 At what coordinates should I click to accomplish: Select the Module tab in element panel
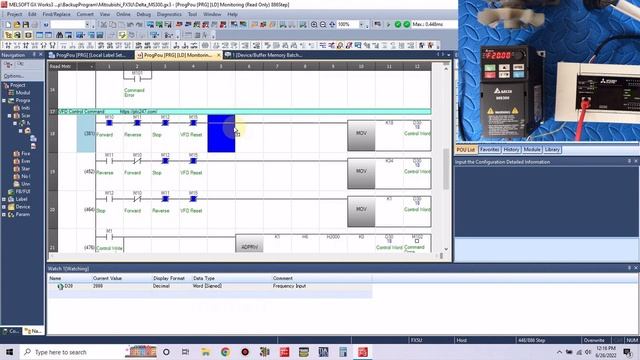click(x=532, y=150)
